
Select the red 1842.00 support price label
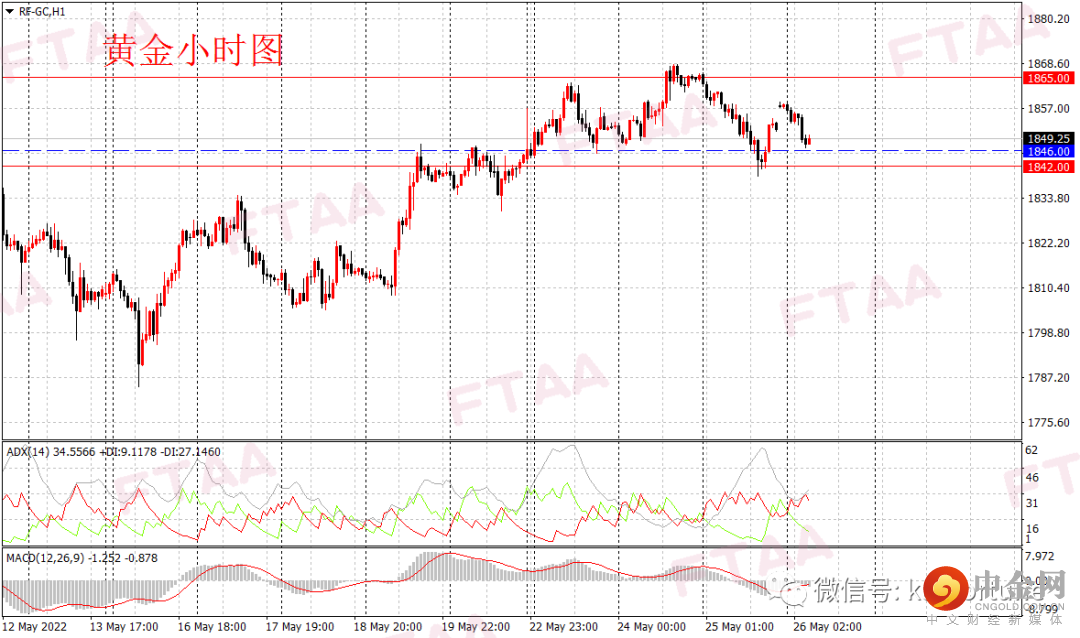point(1048,167)
